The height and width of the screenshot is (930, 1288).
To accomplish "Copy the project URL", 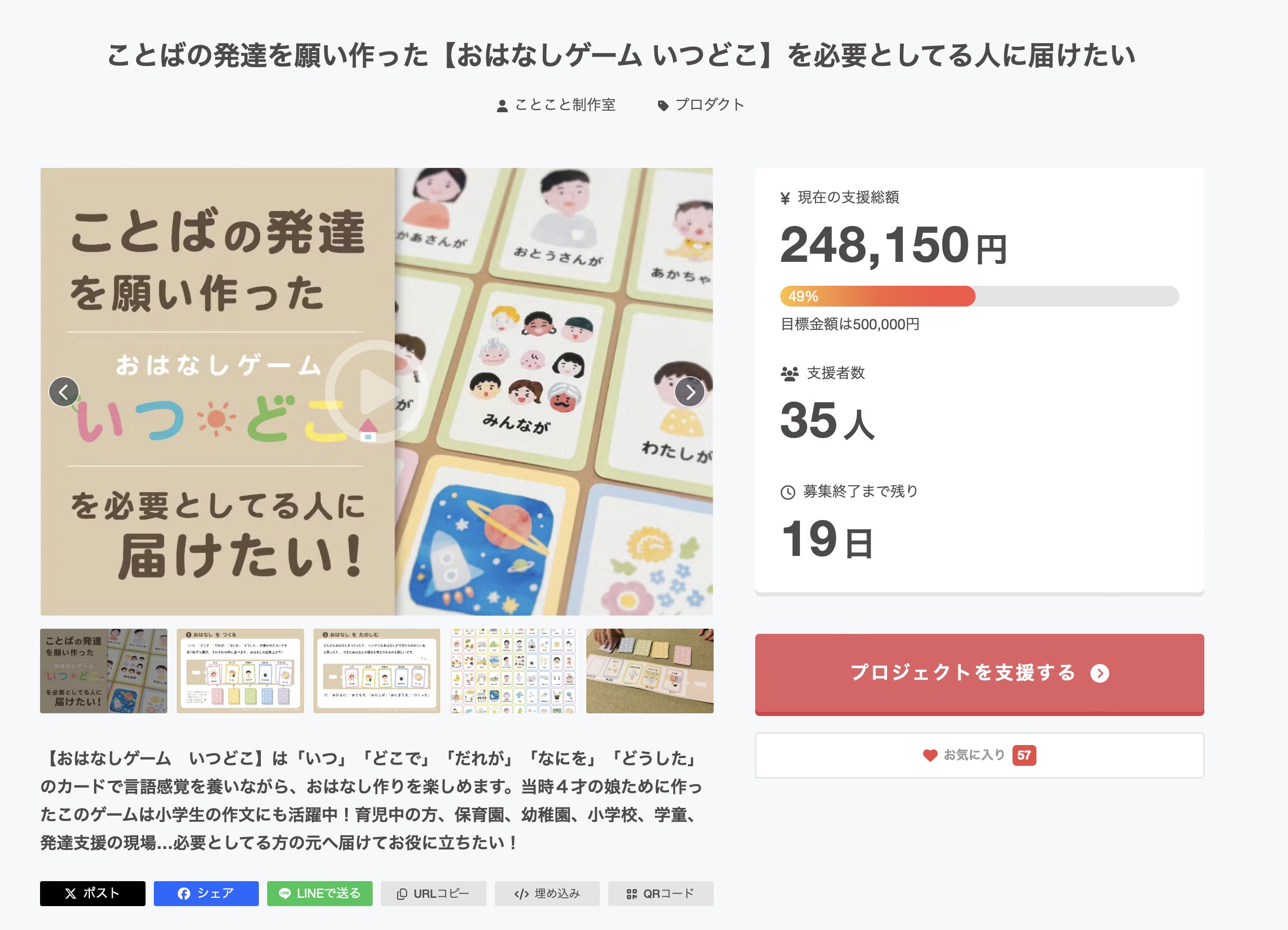I will coord(433,893).
